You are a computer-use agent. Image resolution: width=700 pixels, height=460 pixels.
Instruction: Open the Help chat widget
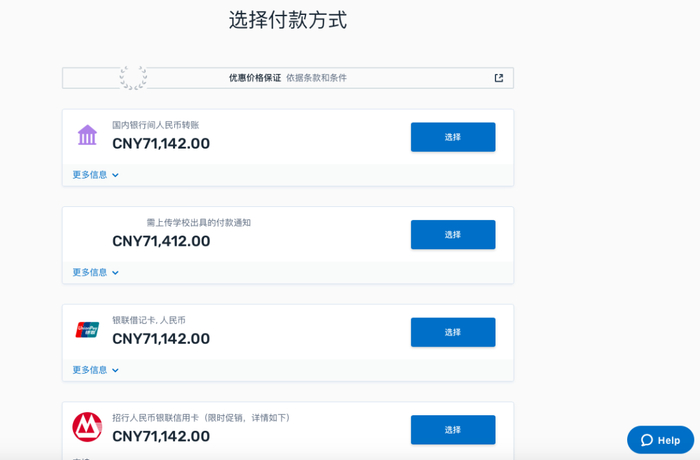click(x=660, y=440)
